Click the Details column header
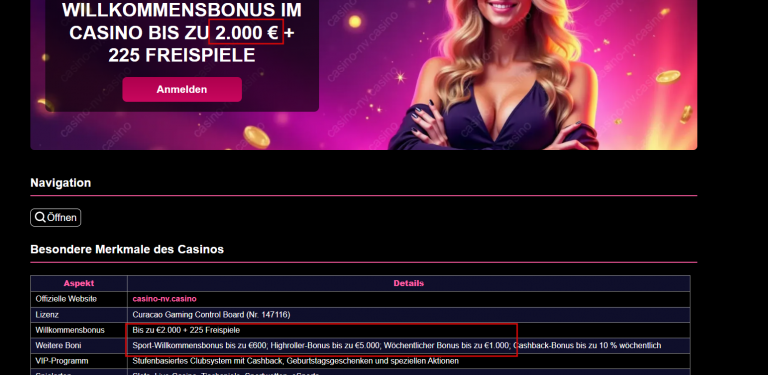Screen dimensions: 768x375 click(x=408, y=283)
